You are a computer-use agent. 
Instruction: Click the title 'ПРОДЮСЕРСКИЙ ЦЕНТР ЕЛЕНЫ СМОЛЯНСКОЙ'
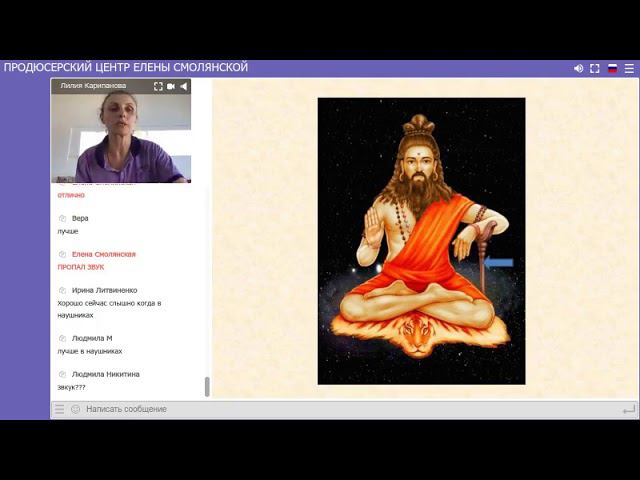point(126,67)
